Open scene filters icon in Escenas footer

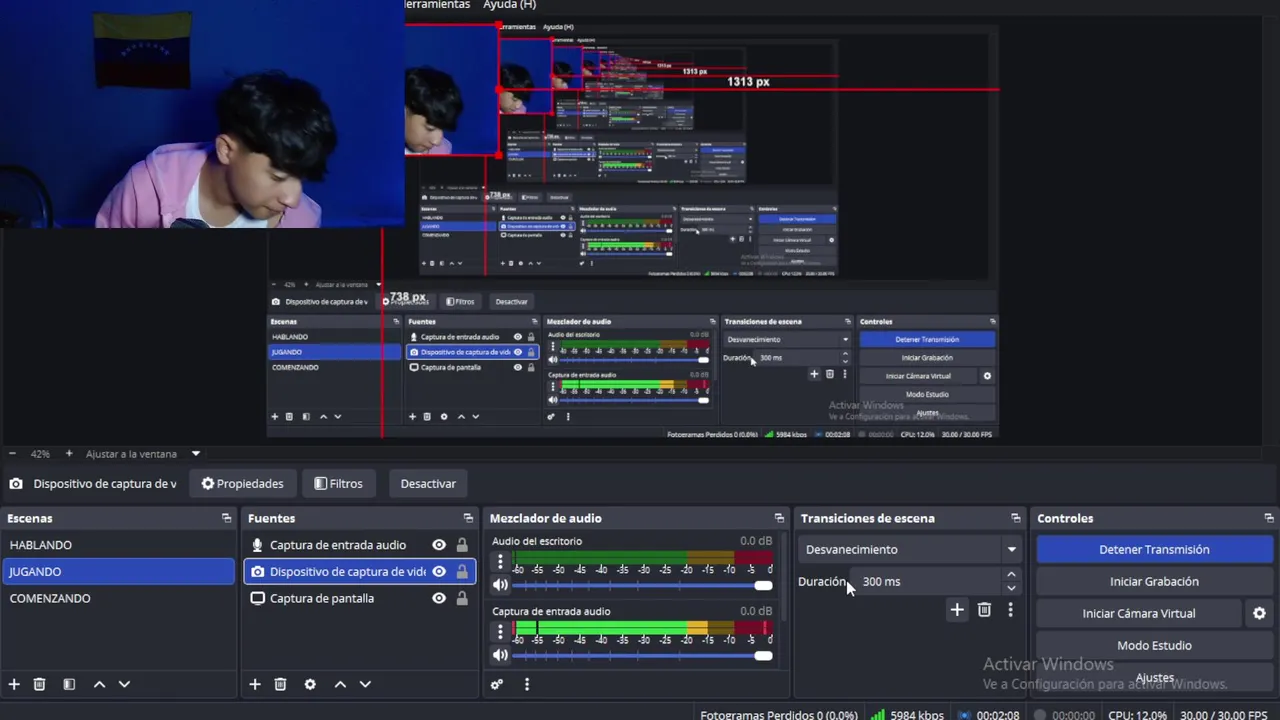69,684
